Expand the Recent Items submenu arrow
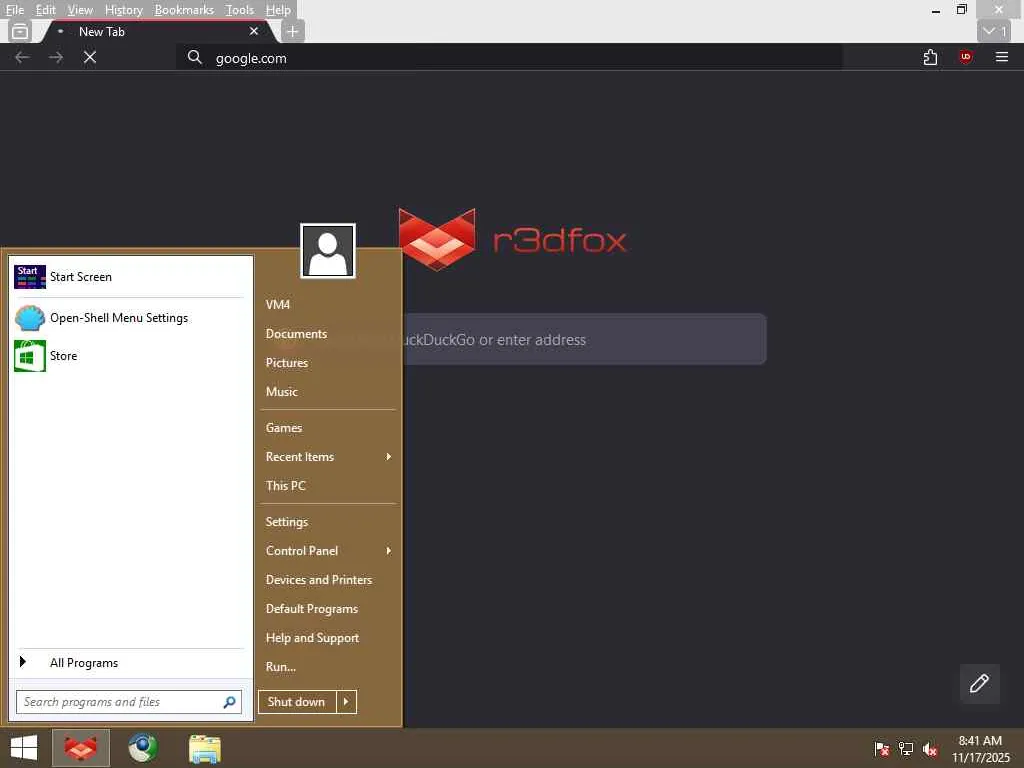 (x=388, y=456)
